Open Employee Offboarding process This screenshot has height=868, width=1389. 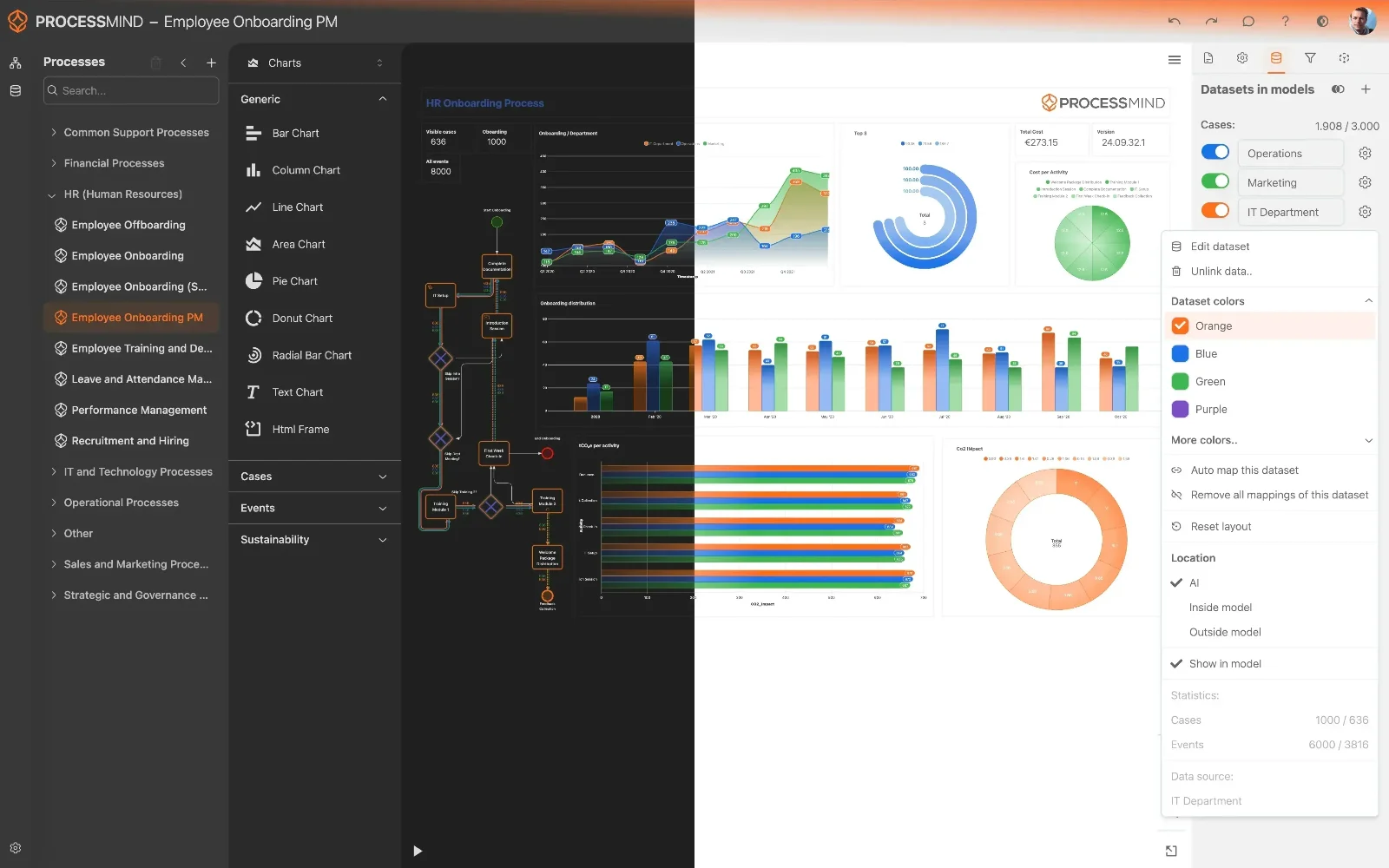click(128, 225)
